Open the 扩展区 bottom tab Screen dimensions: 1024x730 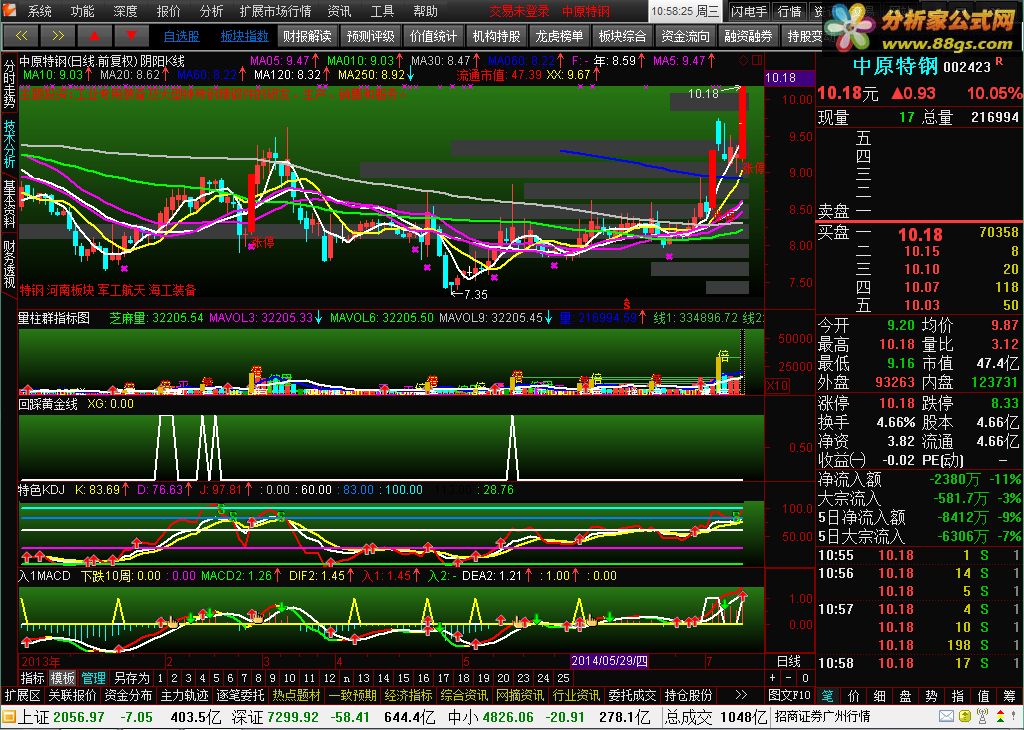[x=22, y=695]
